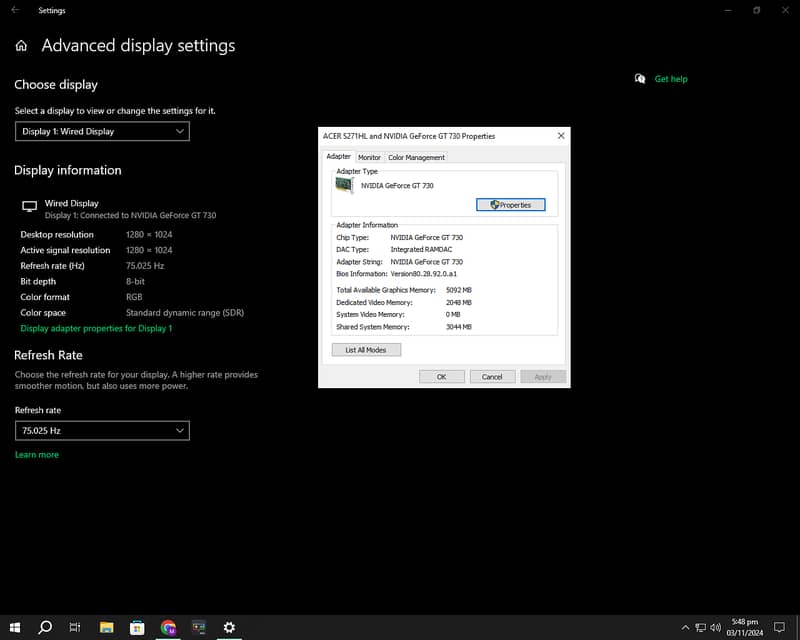The image size is (800, 640).
Task: Click the taskbar clock showing 5:48 pm
Action: tap(745, 627)
